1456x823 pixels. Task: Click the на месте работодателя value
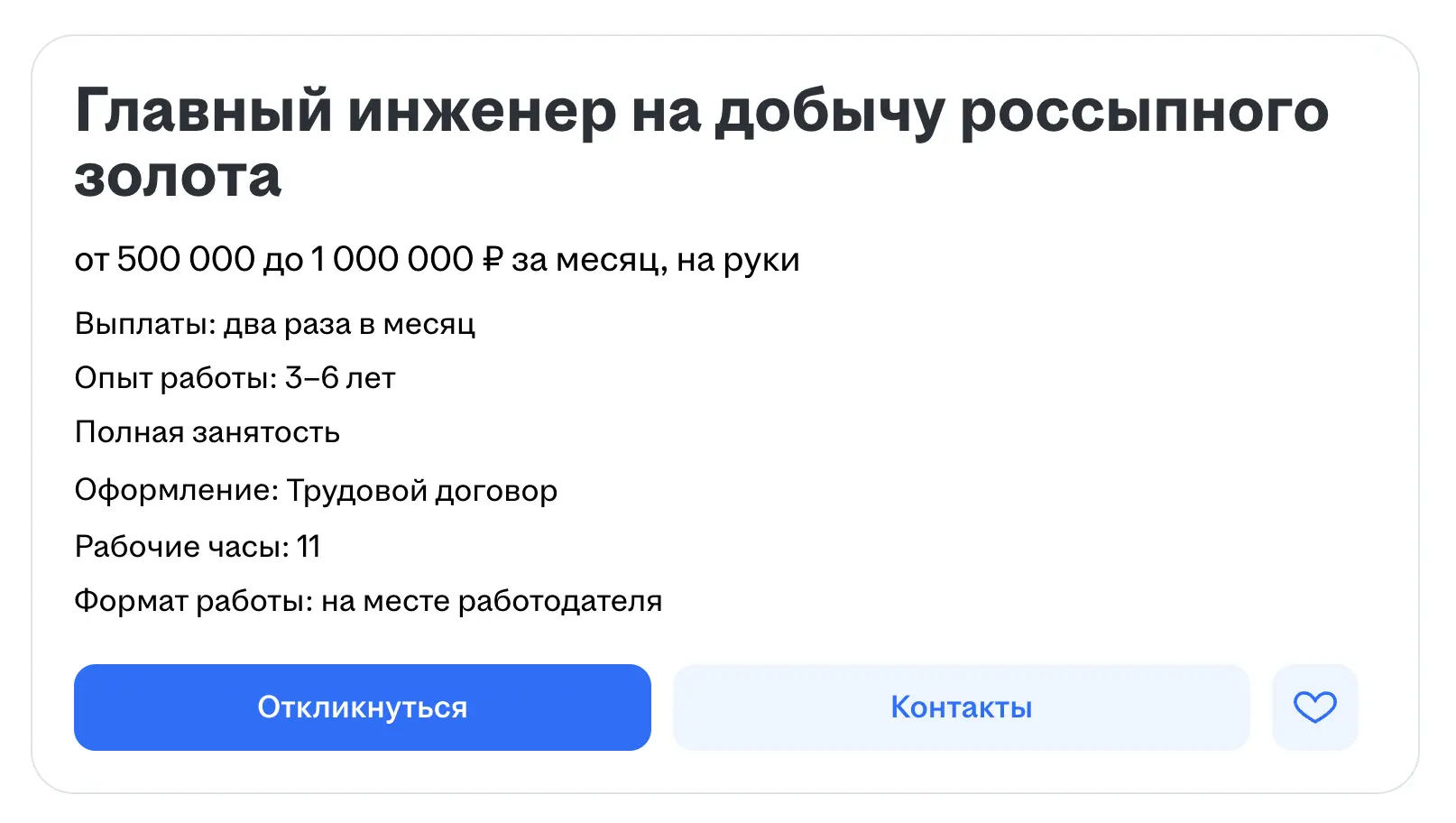point(492,601)
